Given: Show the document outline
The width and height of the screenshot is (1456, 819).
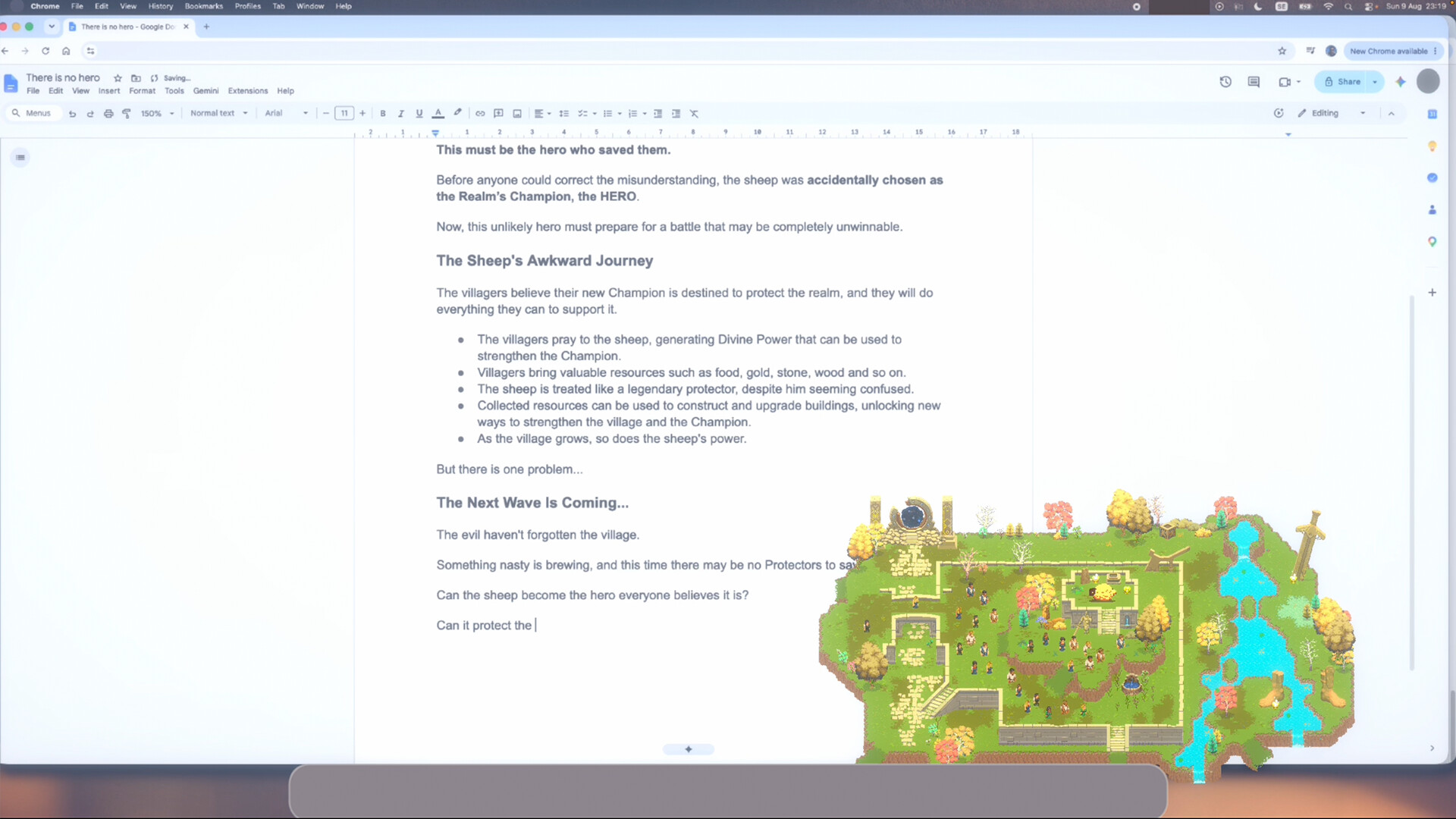Looking at the screenshot, I should [x=20, y=158].
